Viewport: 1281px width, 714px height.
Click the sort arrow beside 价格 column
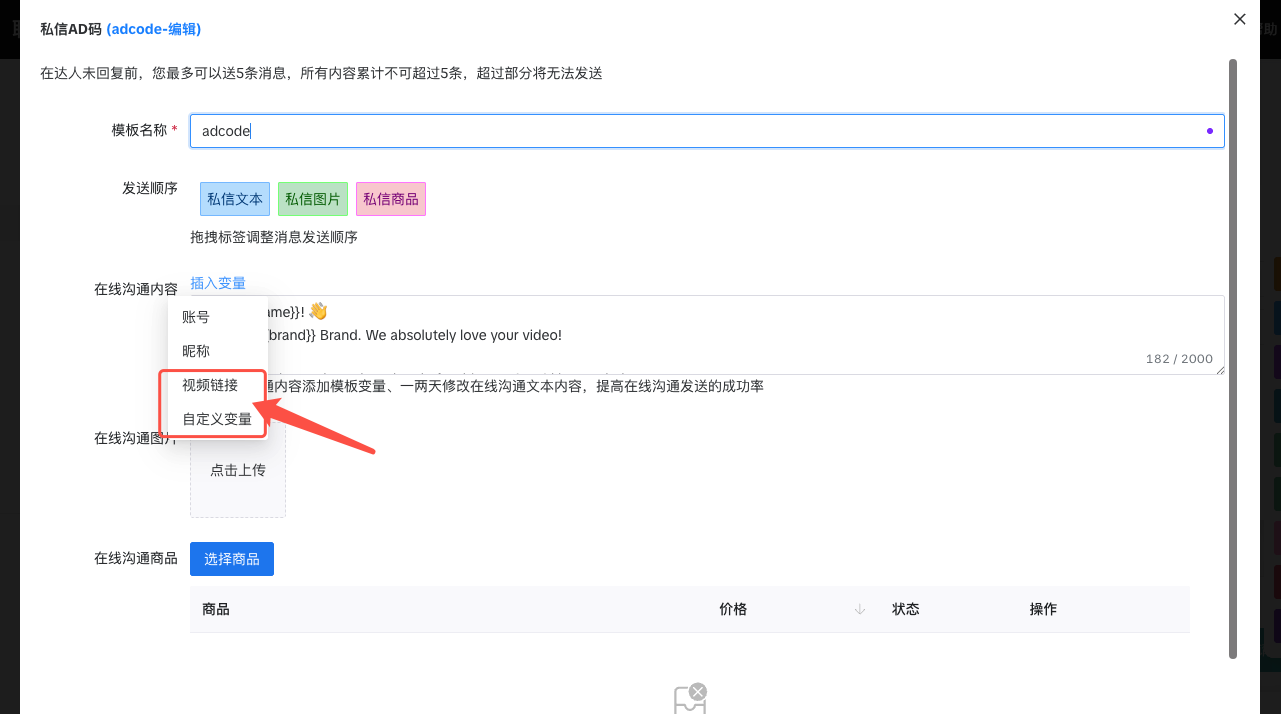[860, 609]
